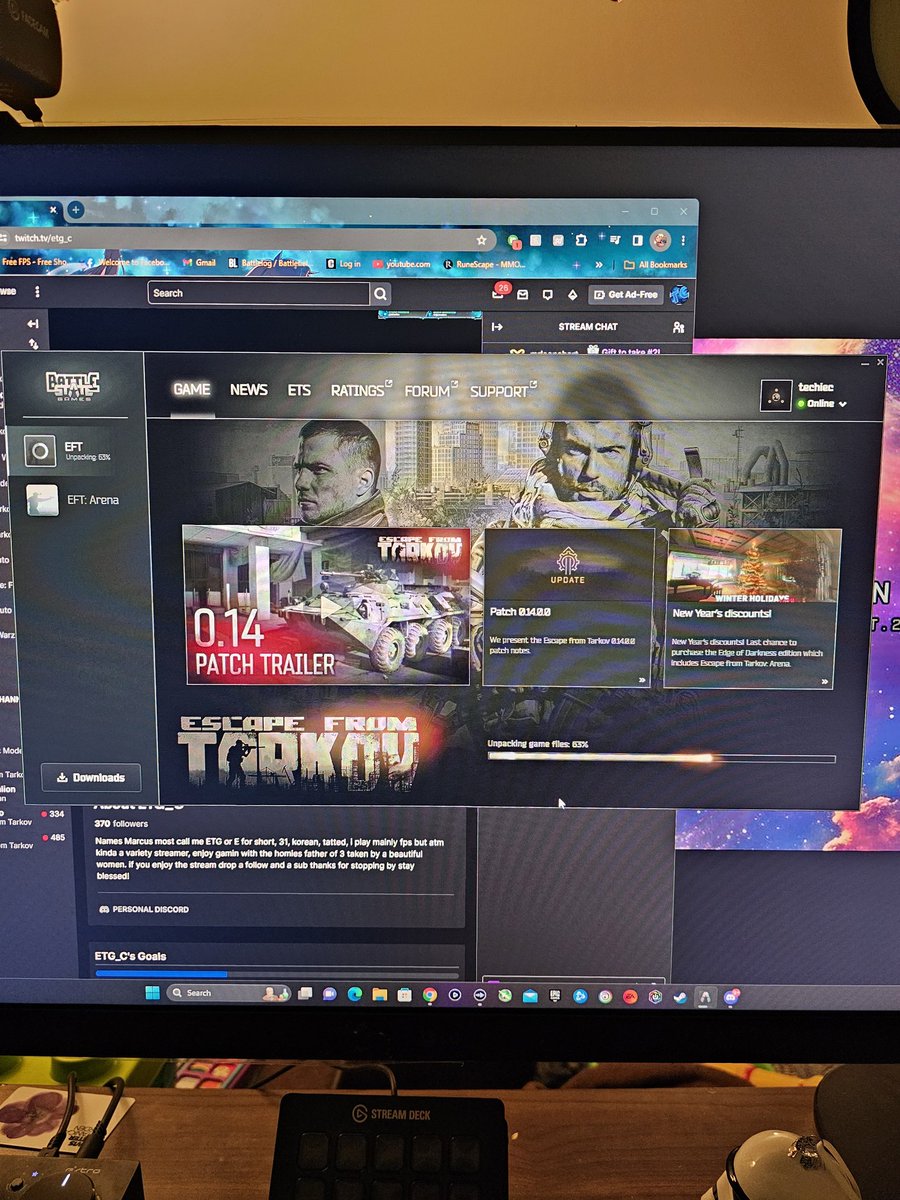Image resolution: width=900 pixels, height=1200 pixels.
Task: Open the Microsoft Store taskbar icon
Action: pyautogui.click(x=404, y=995)
